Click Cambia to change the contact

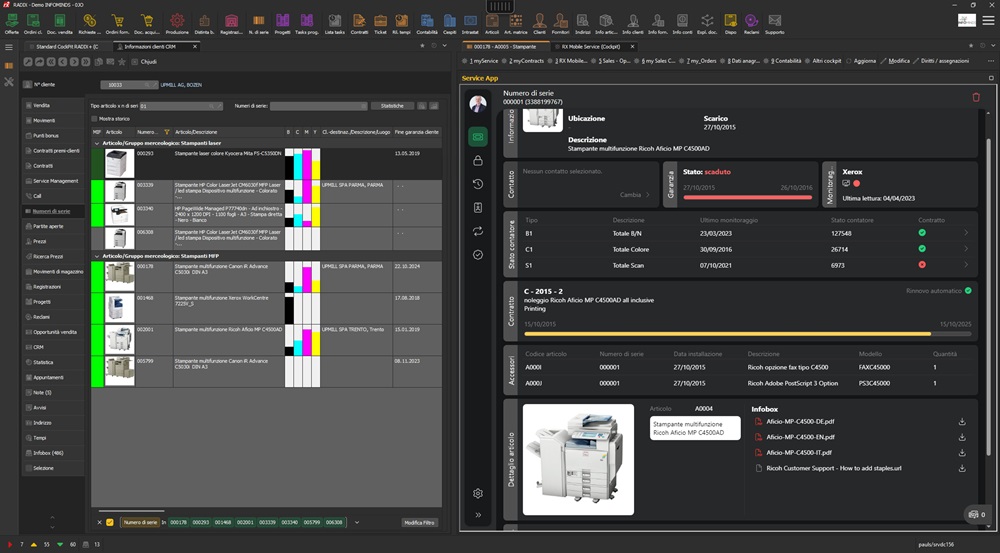pyautogui.click(x=635, y=195)
